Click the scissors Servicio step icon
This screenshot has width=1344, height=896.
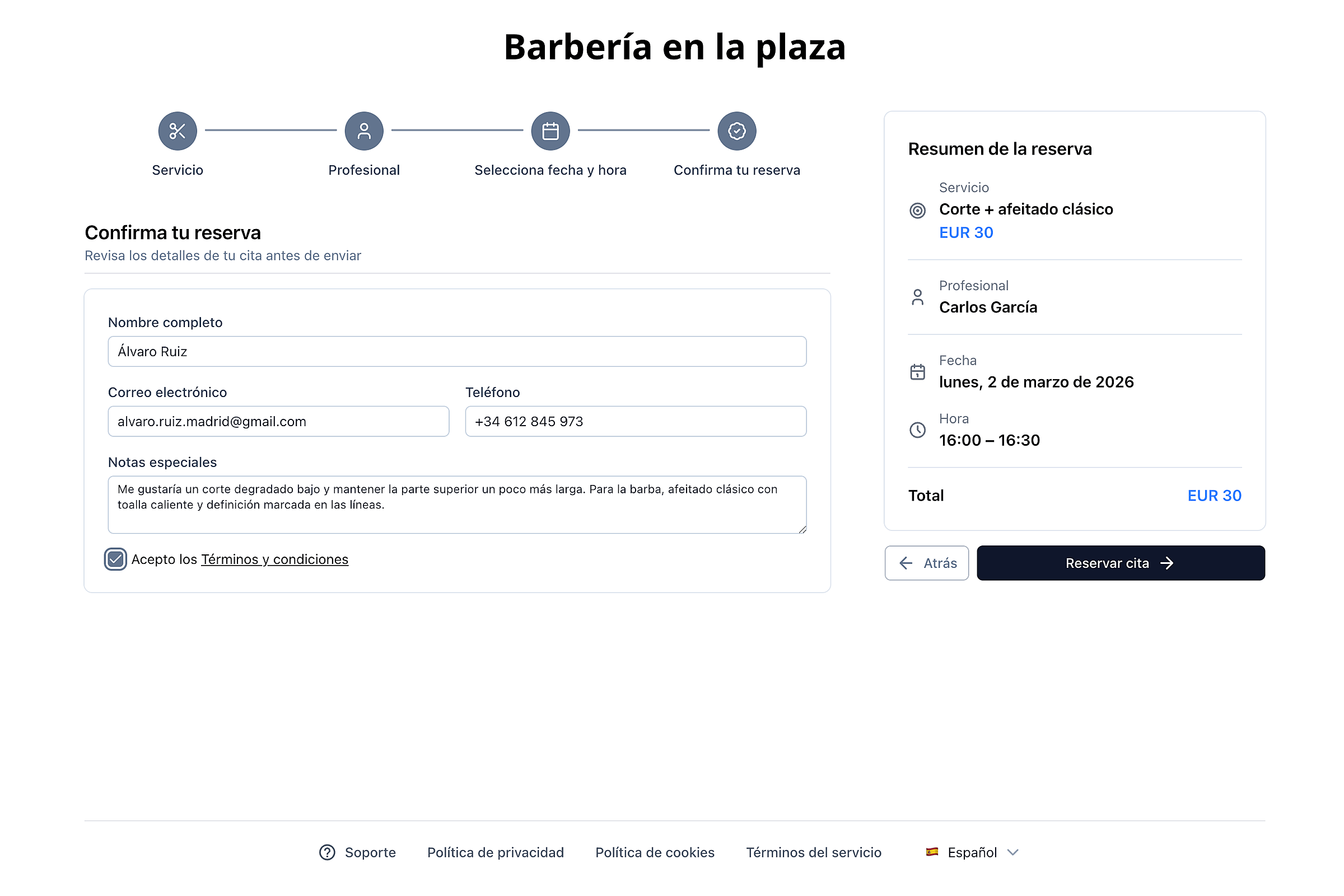pyautogui.click(x=177, y=131)
